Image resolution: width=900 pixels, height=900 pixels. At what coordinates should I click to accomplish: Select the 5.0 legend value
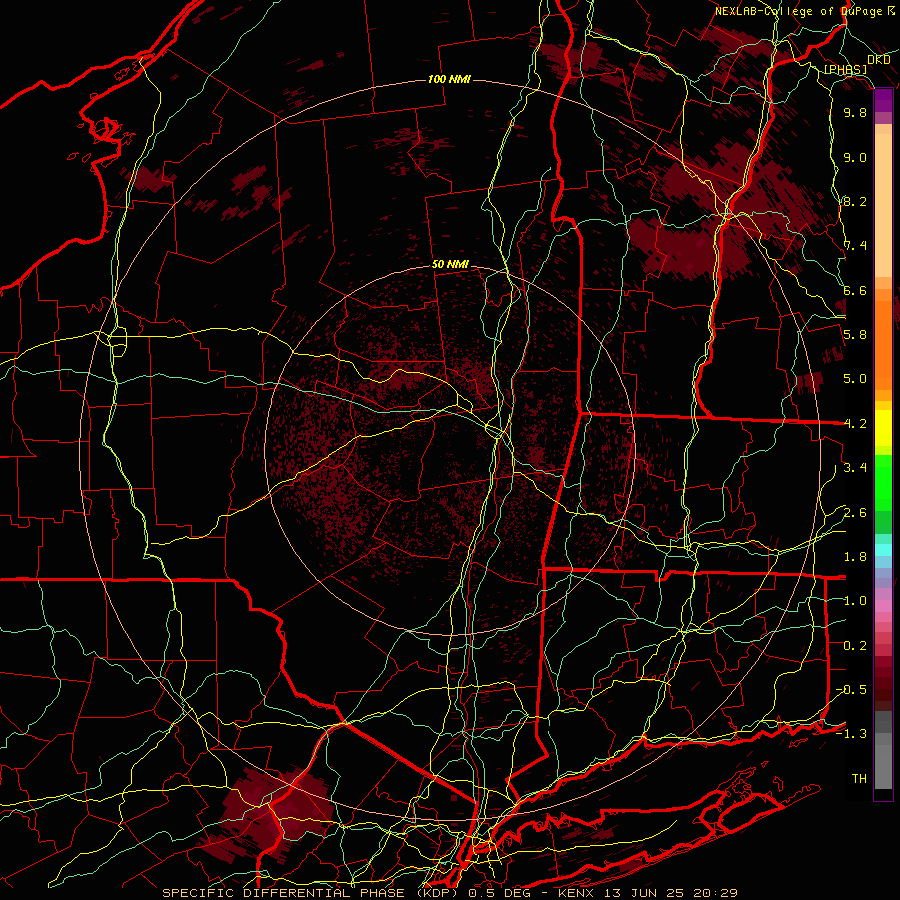tap(855, 379)
